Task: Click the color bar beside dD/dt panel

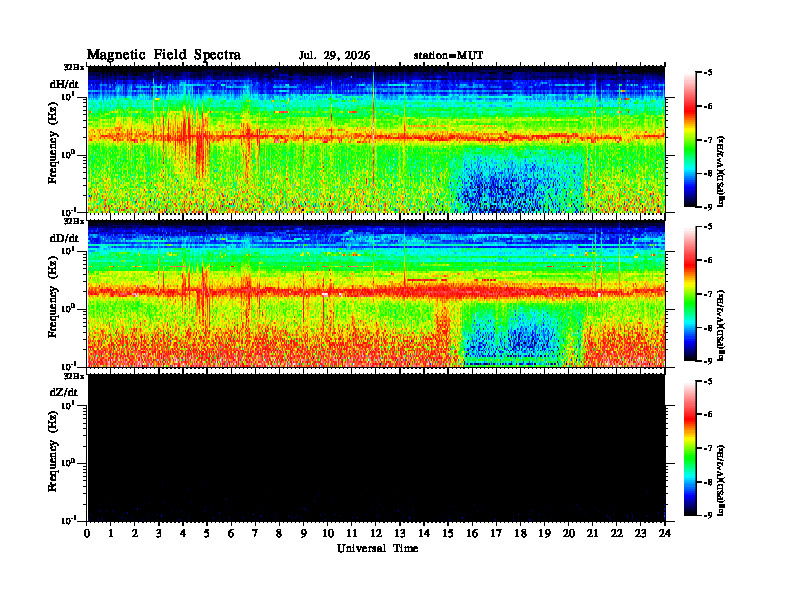Action: point(689,294)
